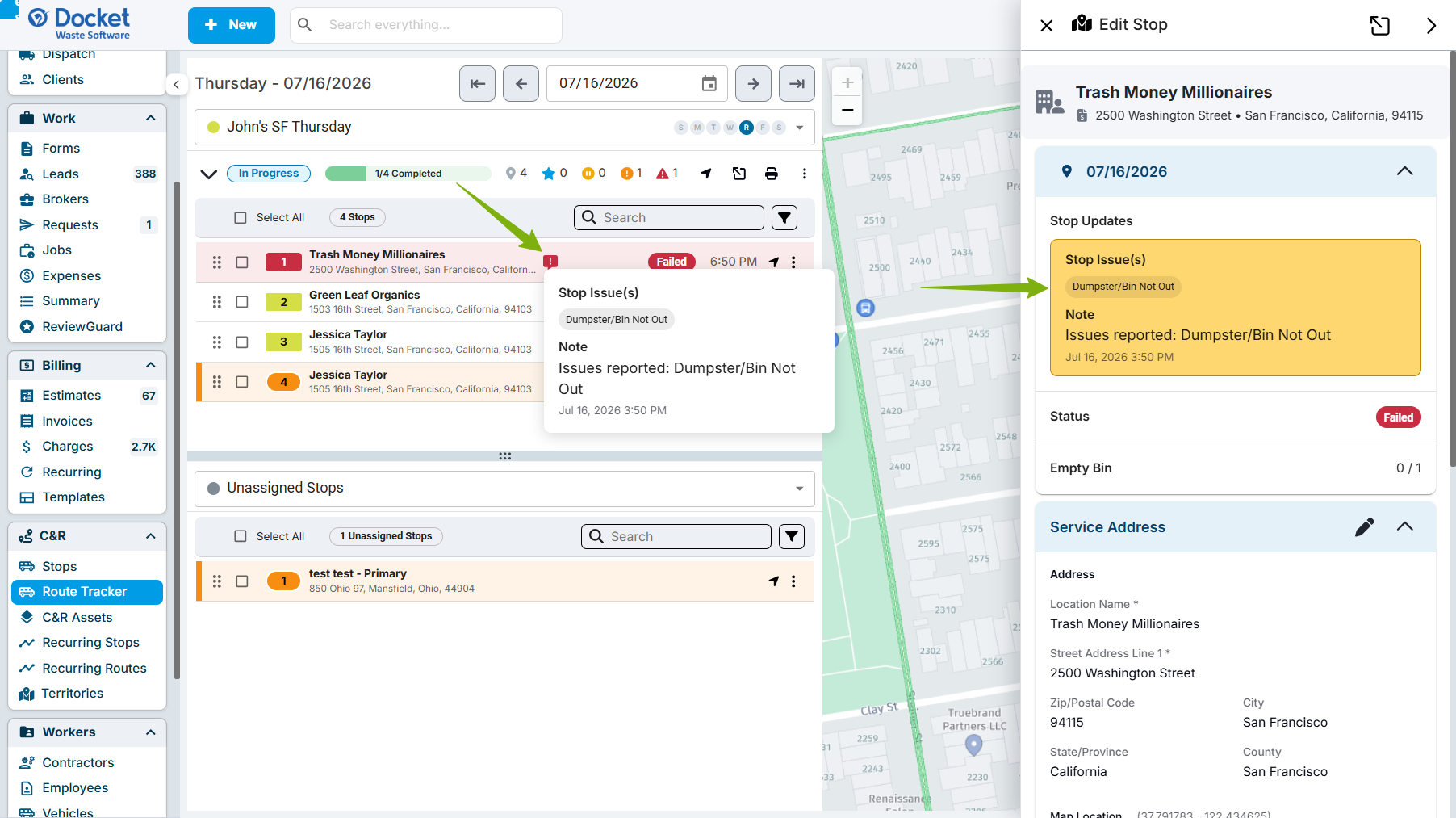Screen dimensions: 1456x818
Task: Click the 1/4 Completed progress bar
Action: tap(408, 174)
